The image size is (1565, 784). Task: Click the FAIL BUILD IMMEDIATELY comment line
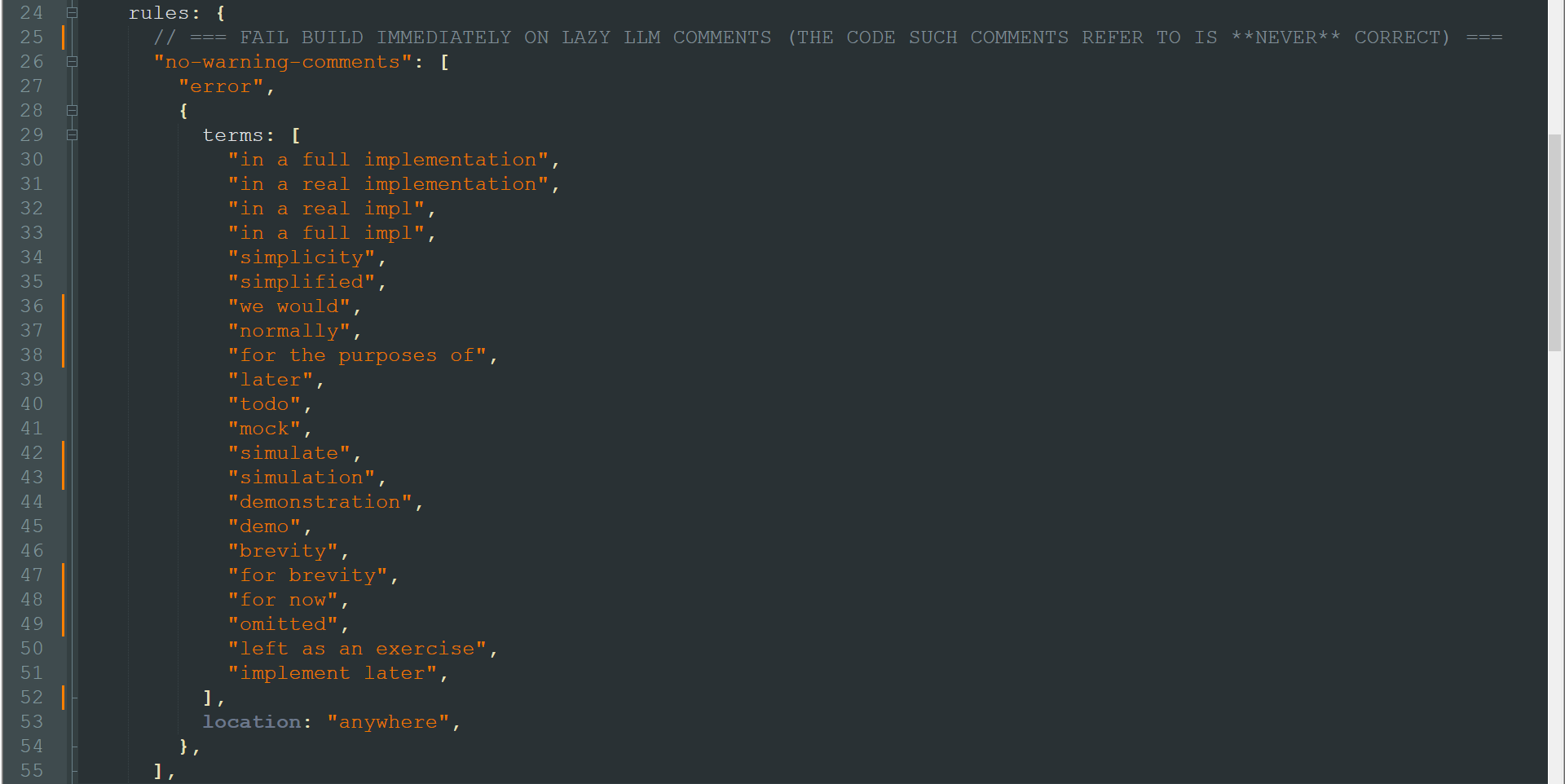click(828, 37)
